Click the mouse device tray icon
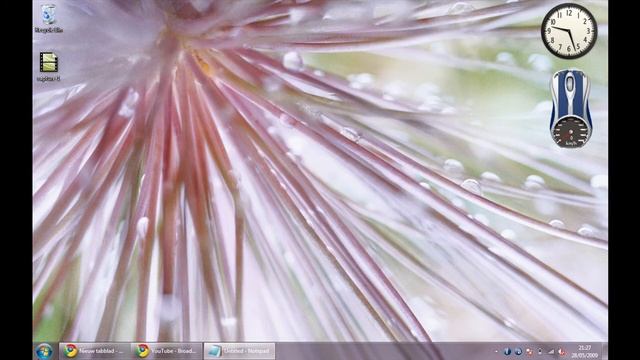 tap(540, 351)
